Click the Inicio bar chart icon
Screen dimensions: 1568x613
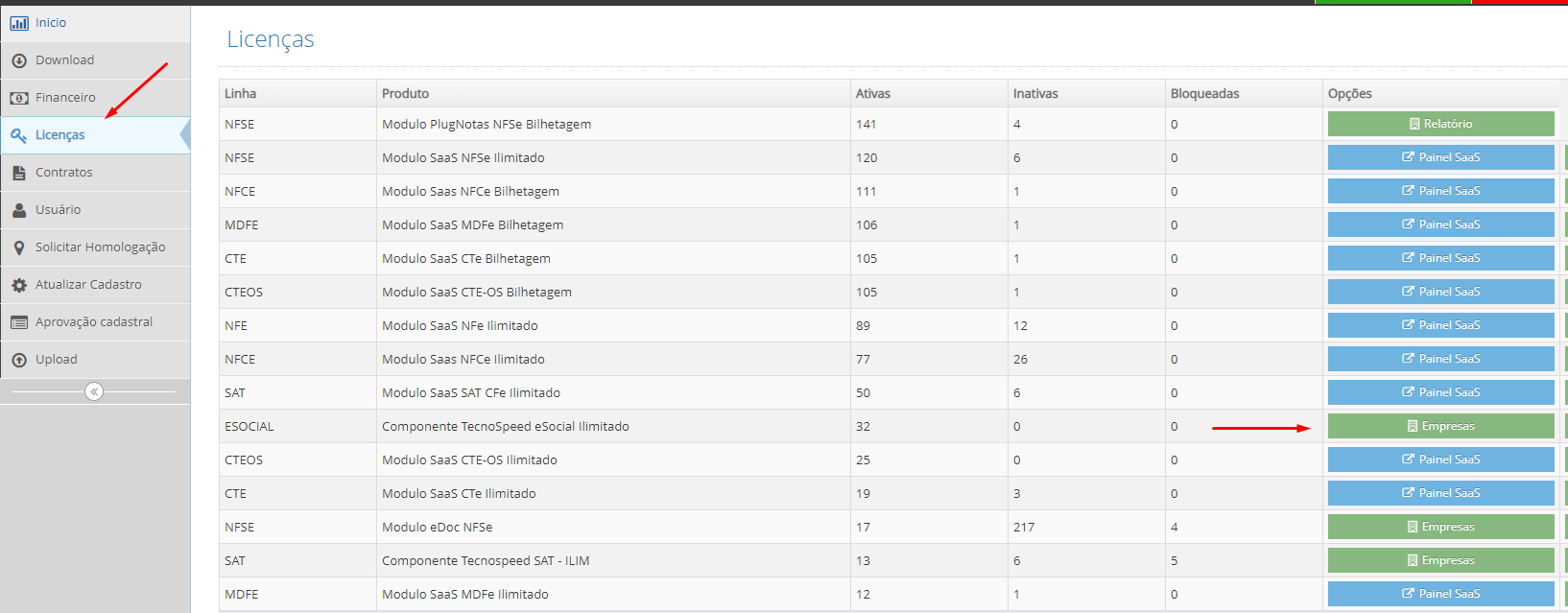(19, 23)
